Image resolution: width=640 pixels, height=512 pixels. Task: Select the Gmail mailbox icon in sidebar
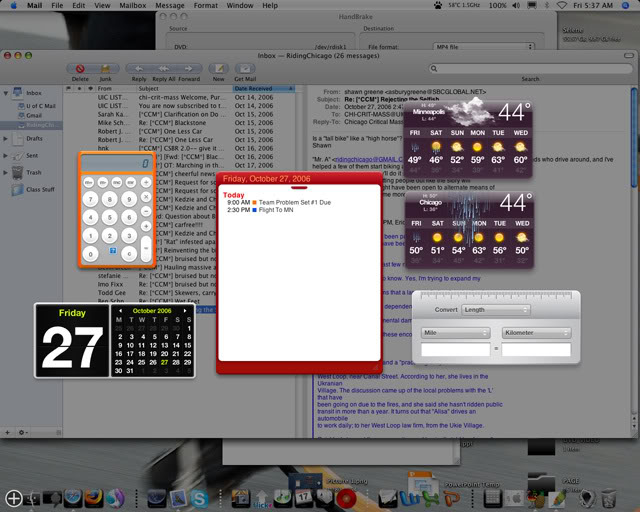pyautogui.click(x=21, y=116)
